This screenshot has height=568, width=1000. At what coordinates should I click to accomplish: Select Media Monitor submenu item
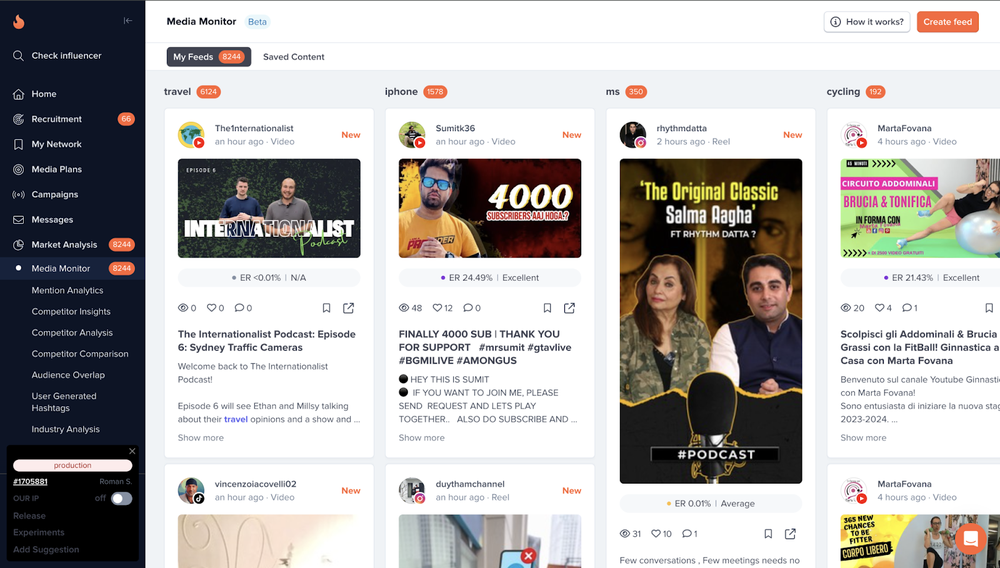click(73, 268)
